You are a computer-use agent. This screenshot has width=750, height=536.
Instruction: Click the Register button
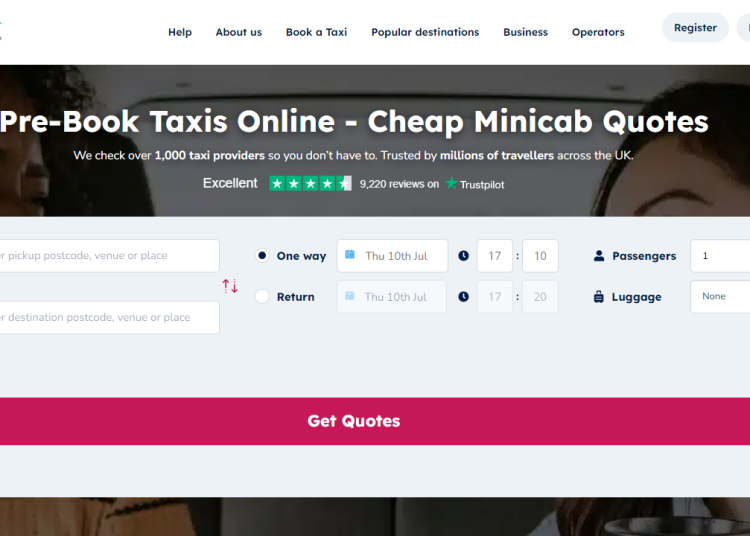point(695,28)
